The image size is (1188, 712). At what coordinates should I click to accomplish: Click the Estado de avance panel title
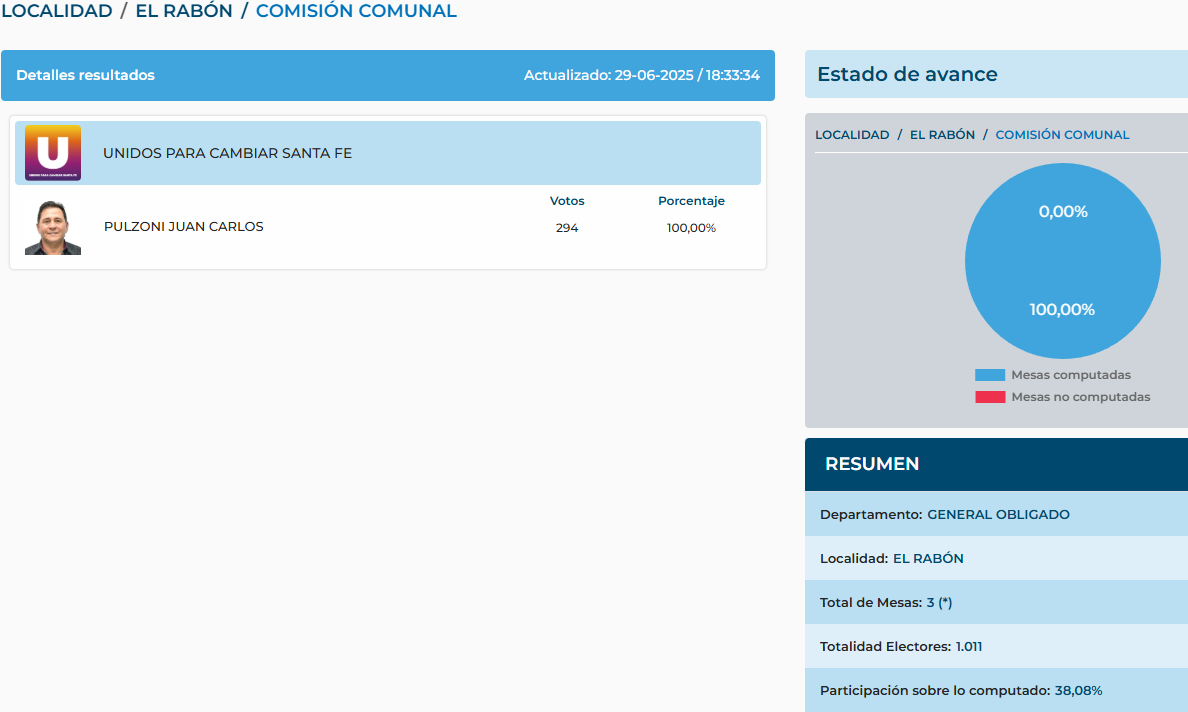click(907, 74)
